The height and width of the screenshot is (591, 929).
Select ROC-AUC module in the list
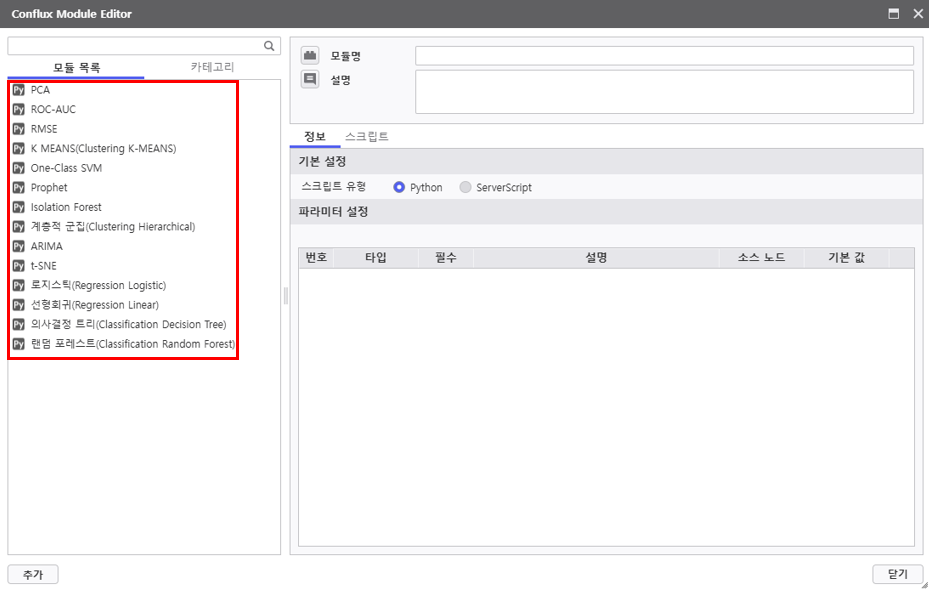coord(53,110)
